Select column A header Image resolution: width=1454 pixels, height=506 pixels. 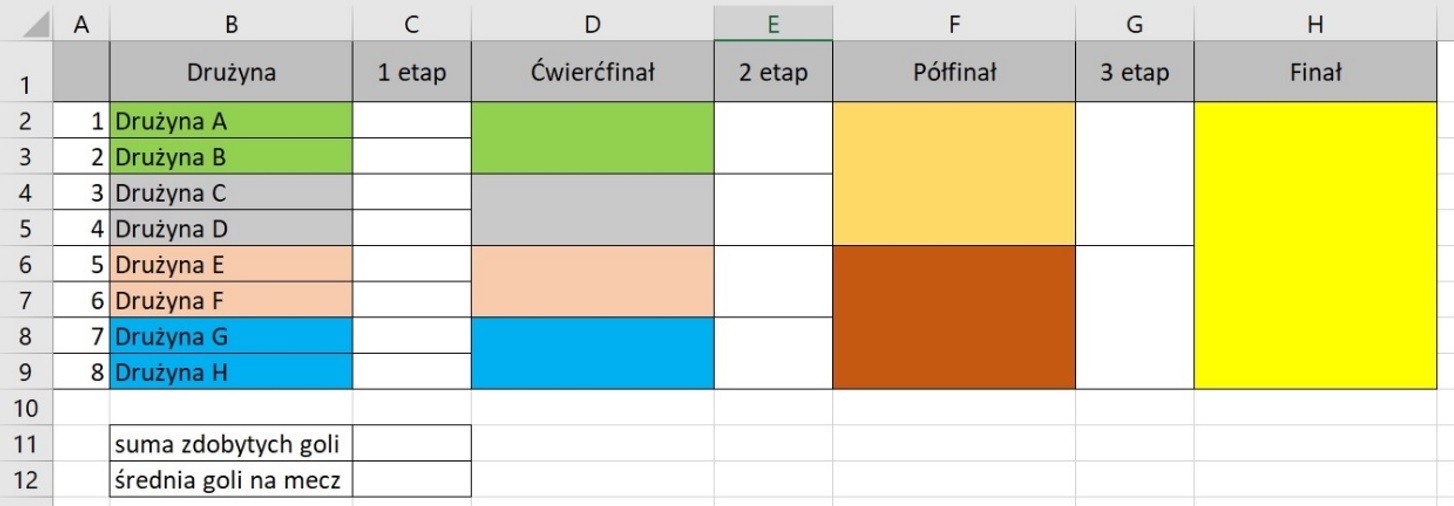(81, 26)
